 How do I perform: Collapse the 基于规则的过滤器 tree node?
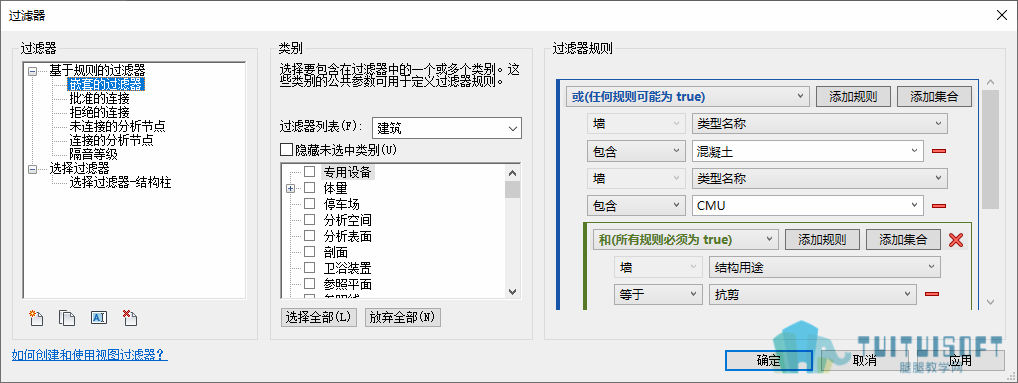coord(32,71)
